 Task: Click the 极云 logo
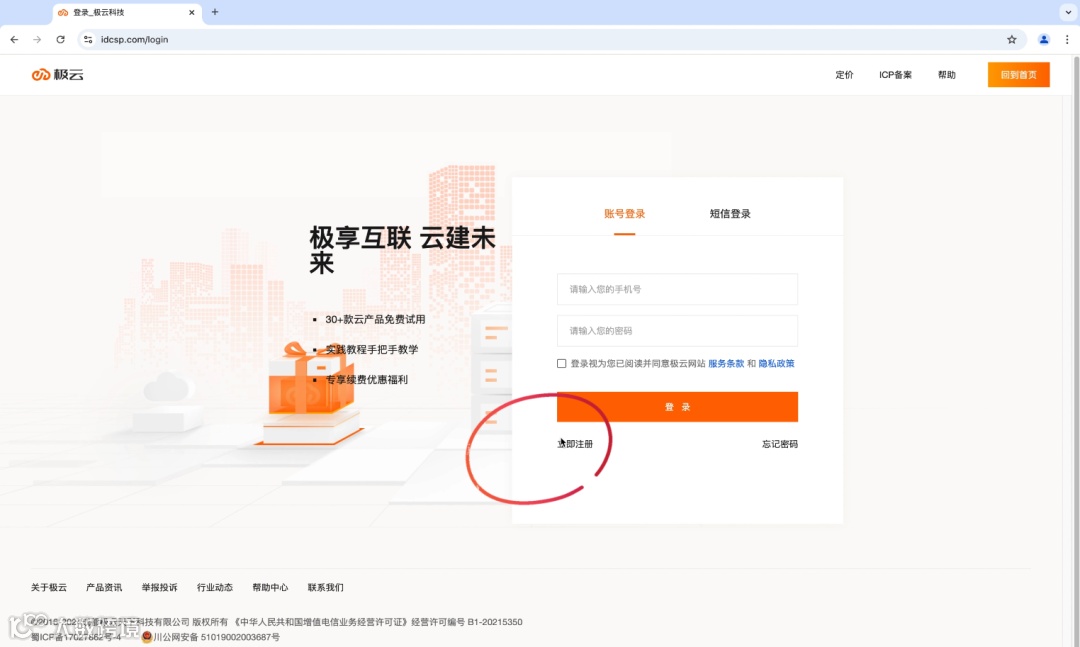(x=57, y=74)
